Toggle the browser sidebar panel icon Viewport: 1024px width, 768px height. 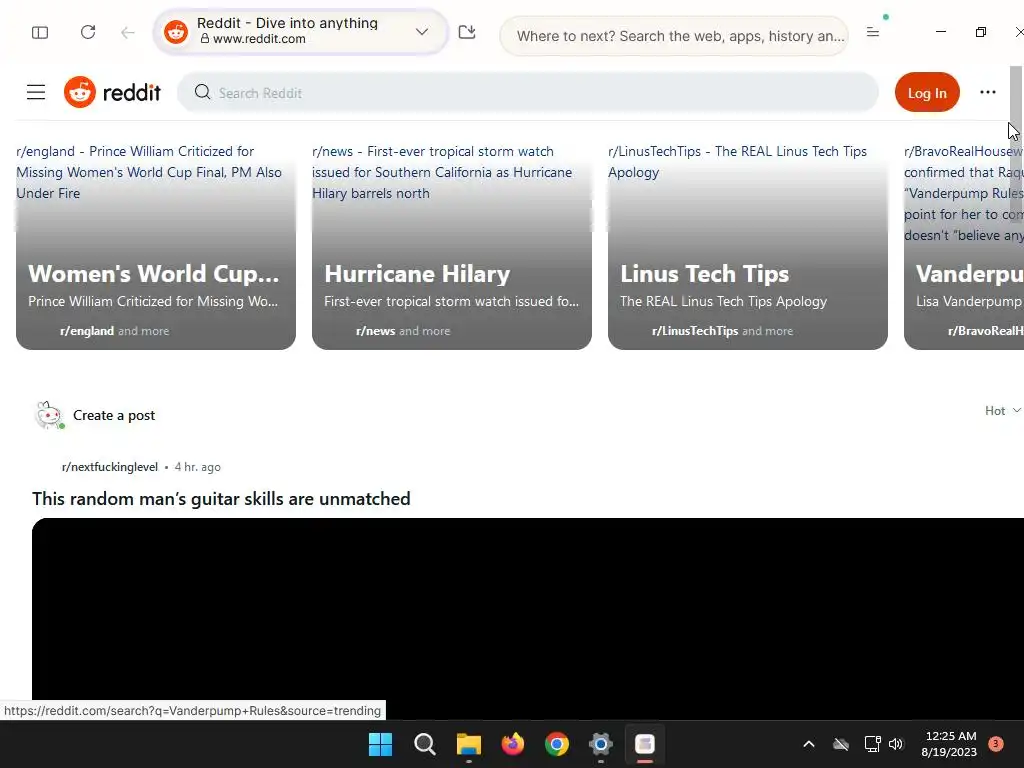(40, 32)
